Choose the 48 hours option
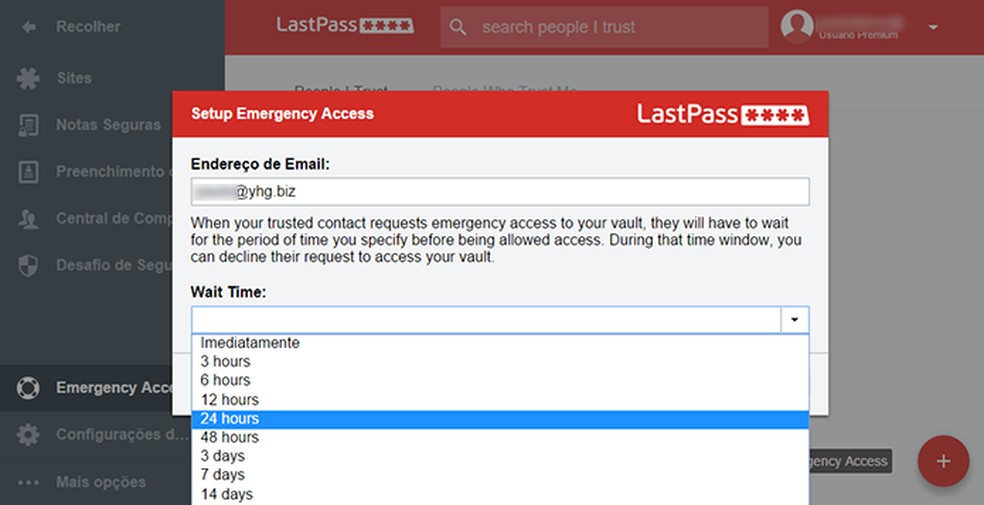The height and width of the screenshot is (505, 984). click(230, 438)
